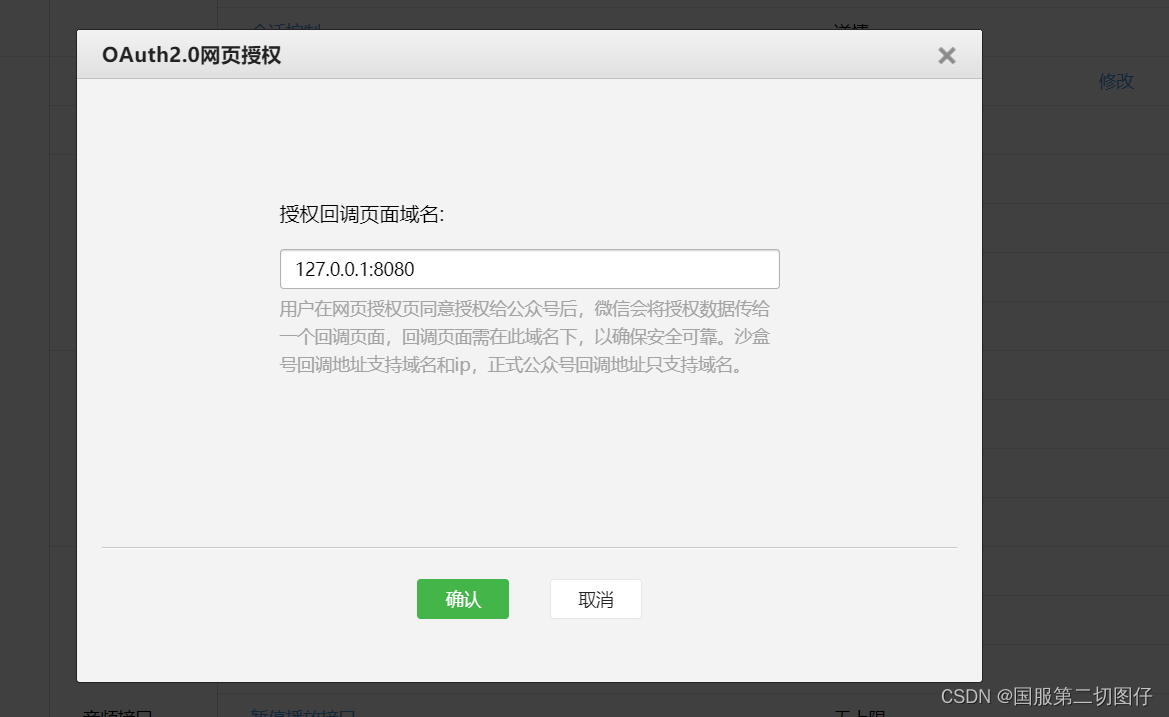Viewport: 1169px width, 717px height.
Task: Close the OAuth2.0网页授权 dialog
Action: [x=946, y=56]
